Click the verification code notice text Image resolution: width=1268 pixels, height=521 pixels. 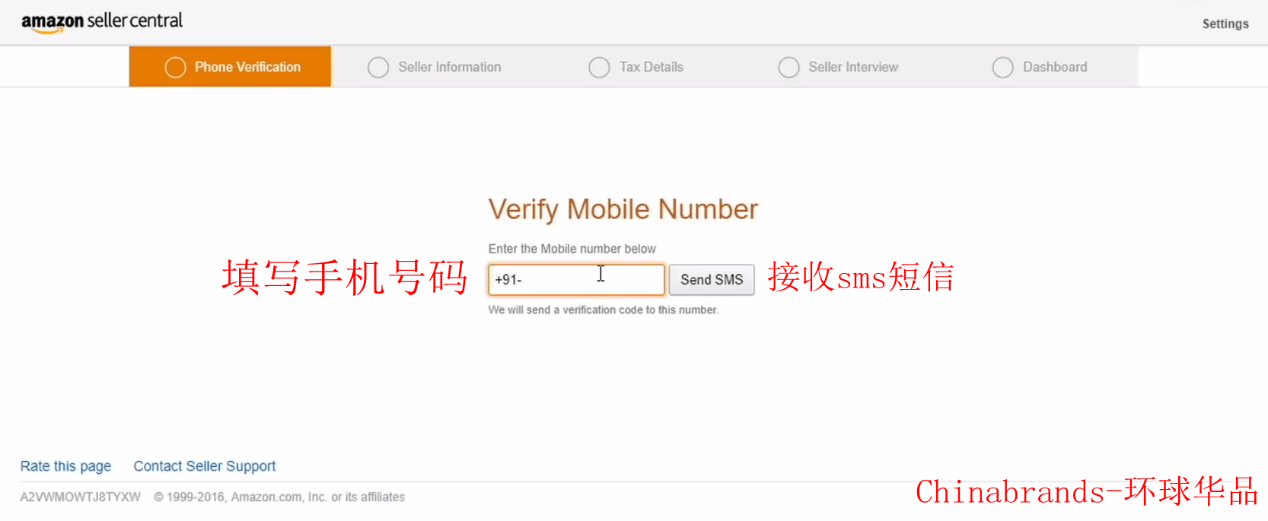pos(603,310)
